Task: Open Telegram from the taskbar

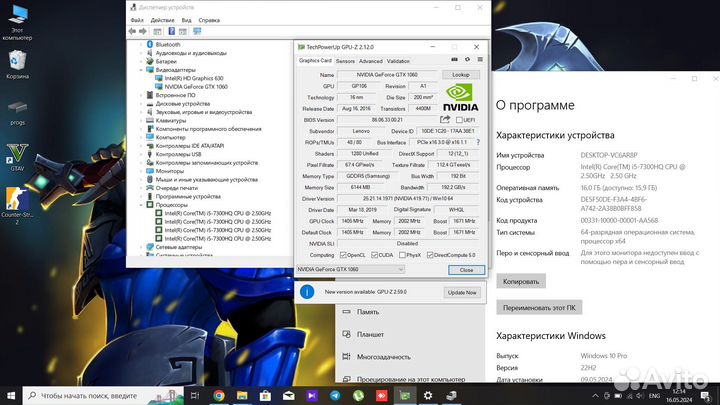Action: pos(335,395)
